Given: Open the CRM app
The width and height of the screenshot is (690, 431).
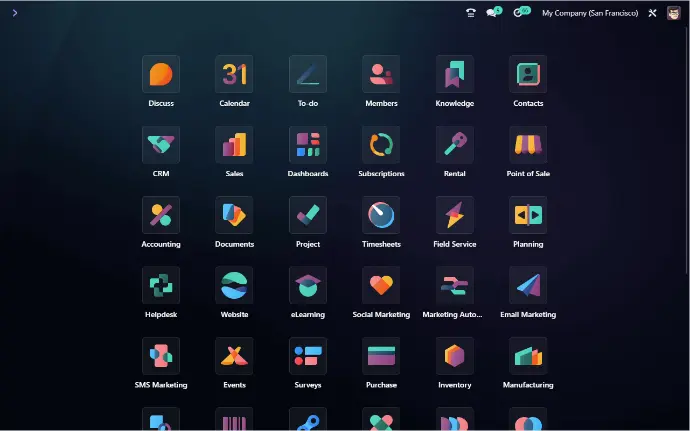Looking at the screenshot, I should [161, 144].
